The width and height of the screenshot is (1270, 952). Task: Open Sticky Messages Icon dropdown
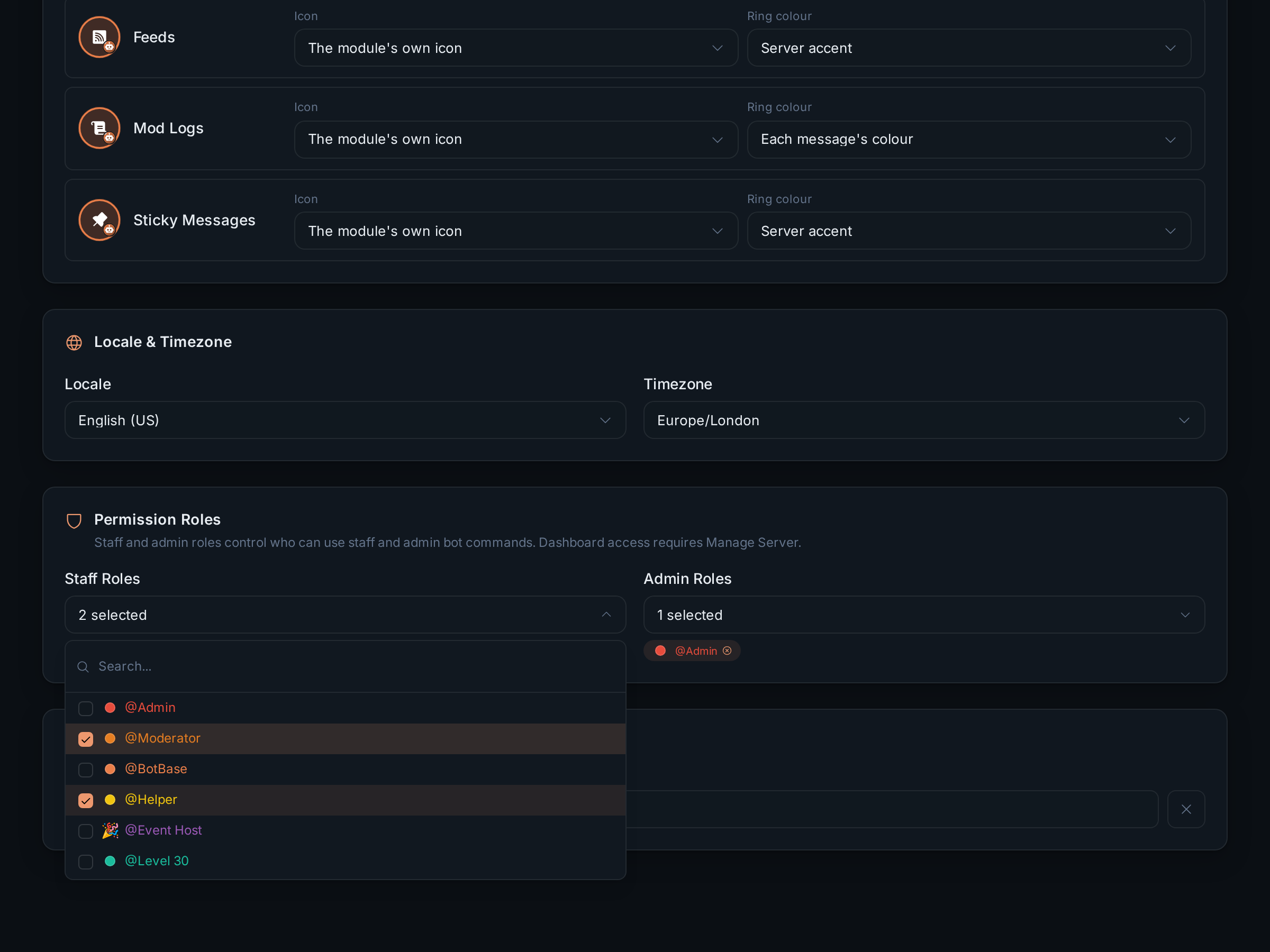tap(515, 231)
